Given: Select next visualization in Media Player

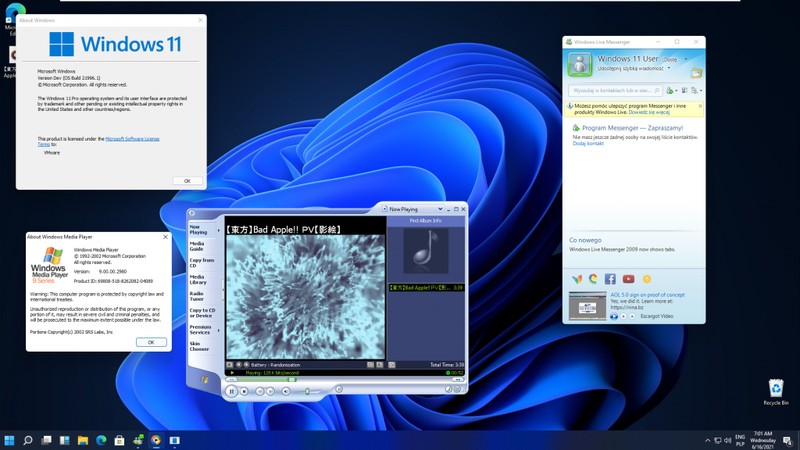Looking at the screenshot, I should pos(246,365).
